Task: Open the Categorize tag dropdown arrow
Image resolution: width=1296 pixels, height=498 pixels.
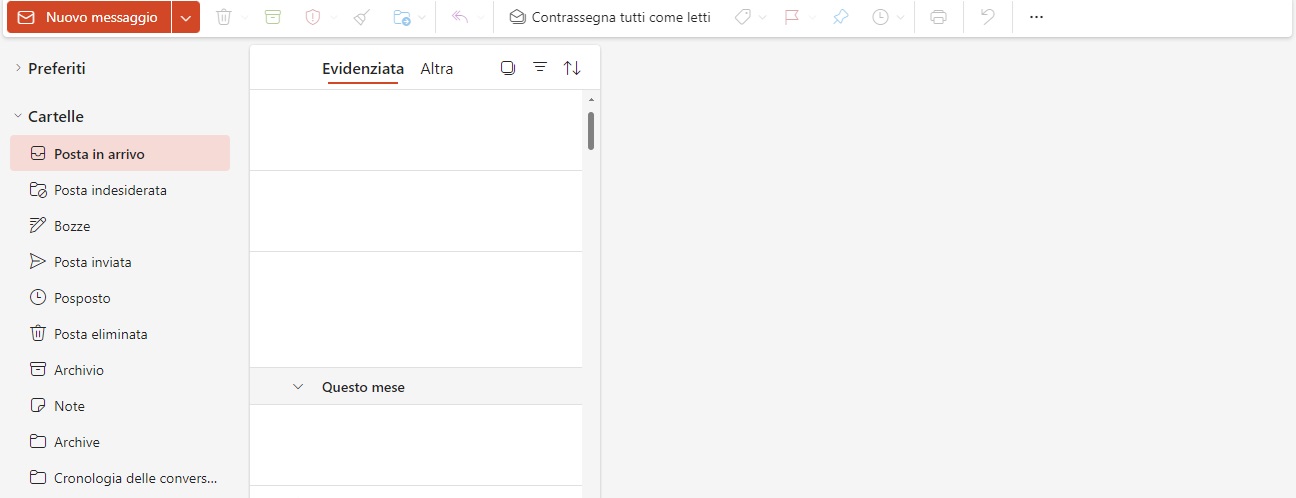Action: click(x=763, y=17)
